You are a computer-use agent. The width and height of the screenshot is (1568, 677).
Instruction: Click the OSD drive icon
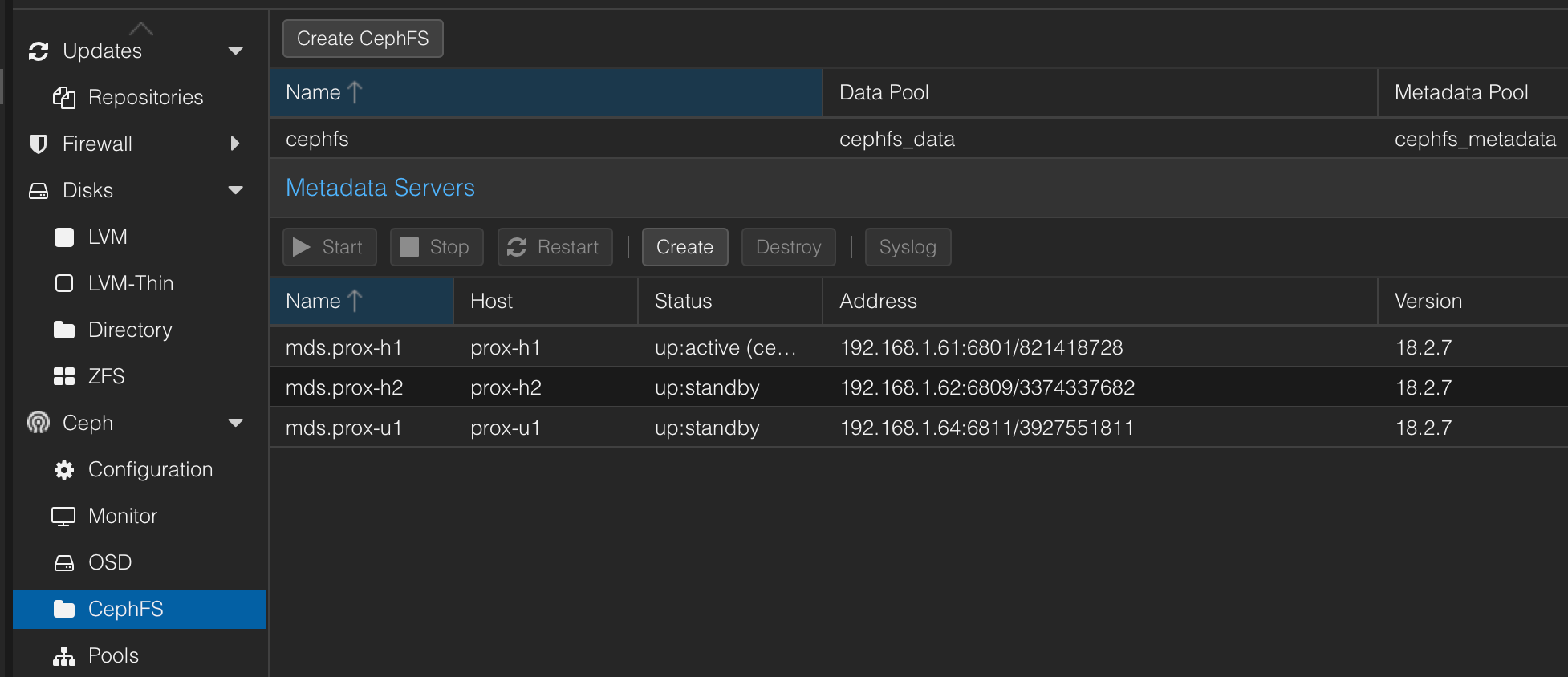pos(64,563)
